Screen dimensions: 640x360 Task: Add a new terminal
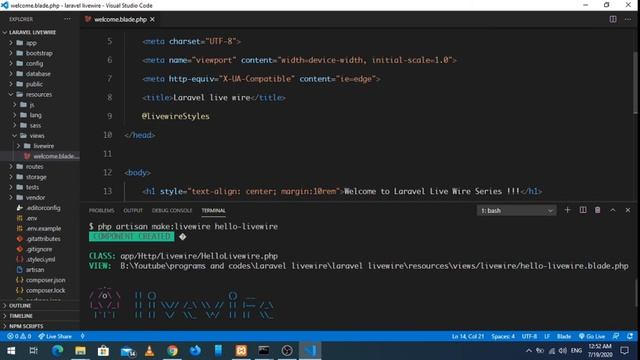click(x=567, y=210)
